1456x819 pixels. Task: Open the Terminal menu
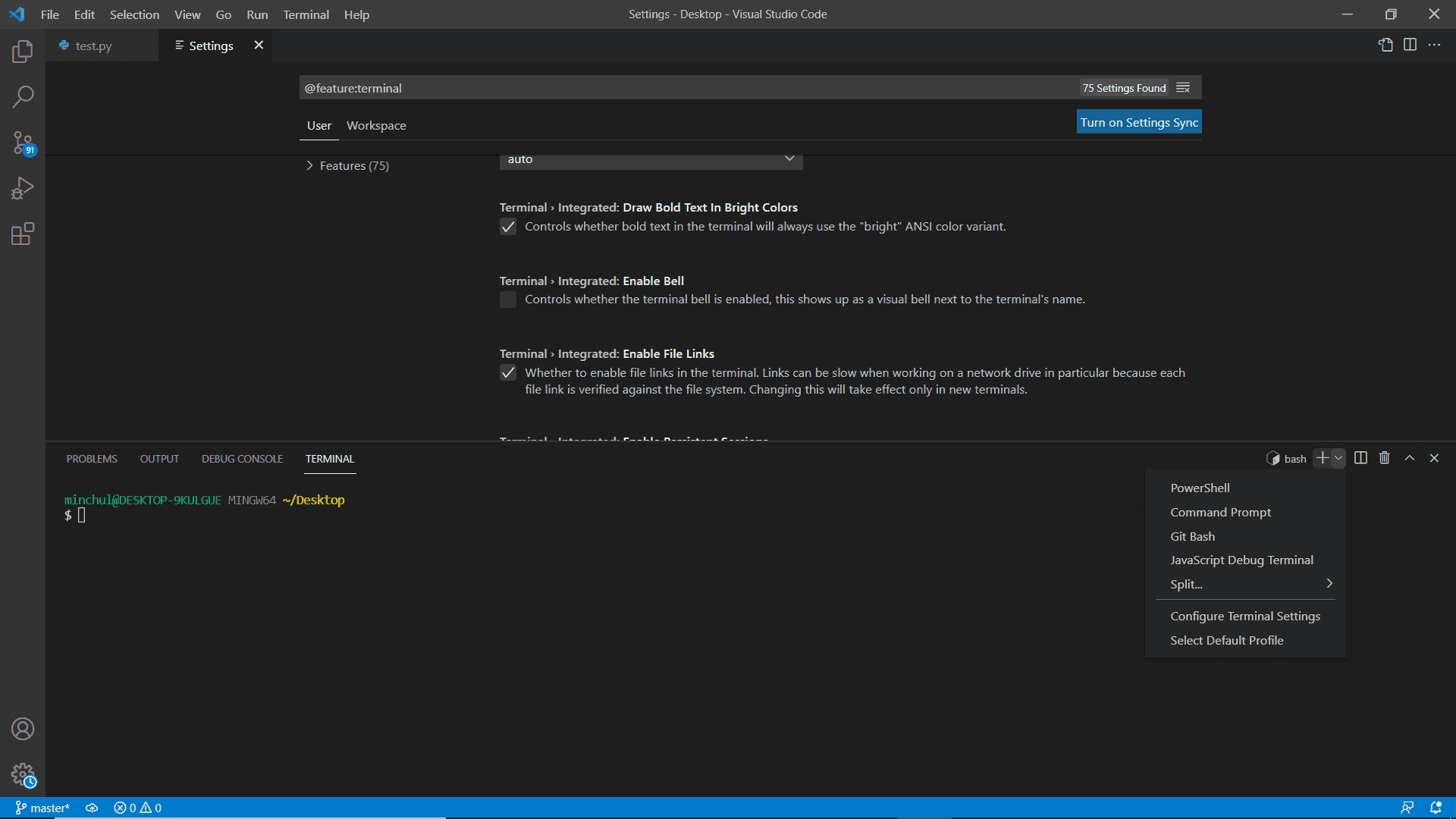(x=306, y=14)
